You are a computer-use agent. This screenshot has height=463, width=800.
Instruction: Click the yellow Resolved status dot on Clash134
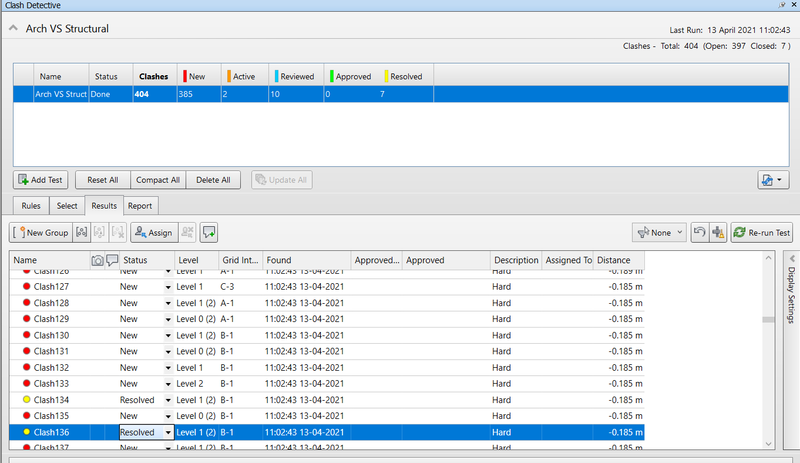point(27,399)
